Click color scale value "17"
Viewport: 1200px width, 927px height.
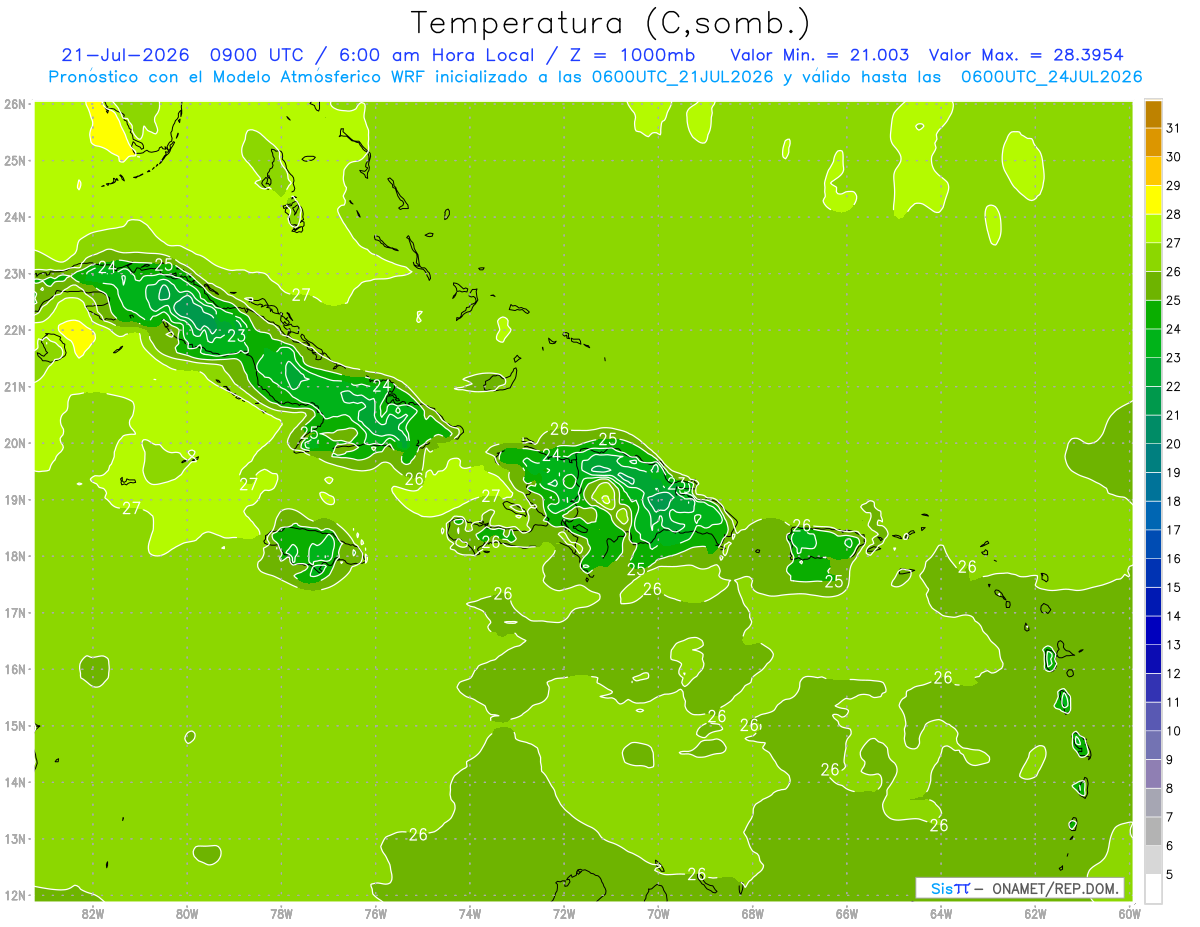[1173, 530]
